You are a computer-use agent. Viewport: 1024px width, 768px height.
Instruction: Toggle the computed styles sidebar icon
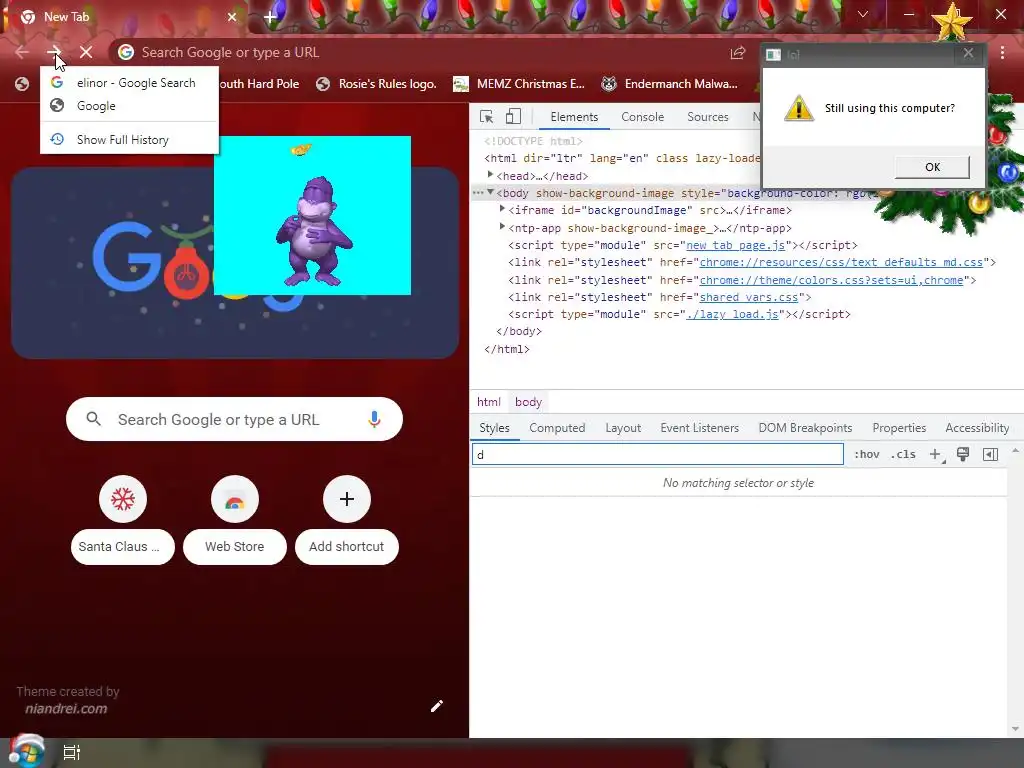(x=990, y=455)
